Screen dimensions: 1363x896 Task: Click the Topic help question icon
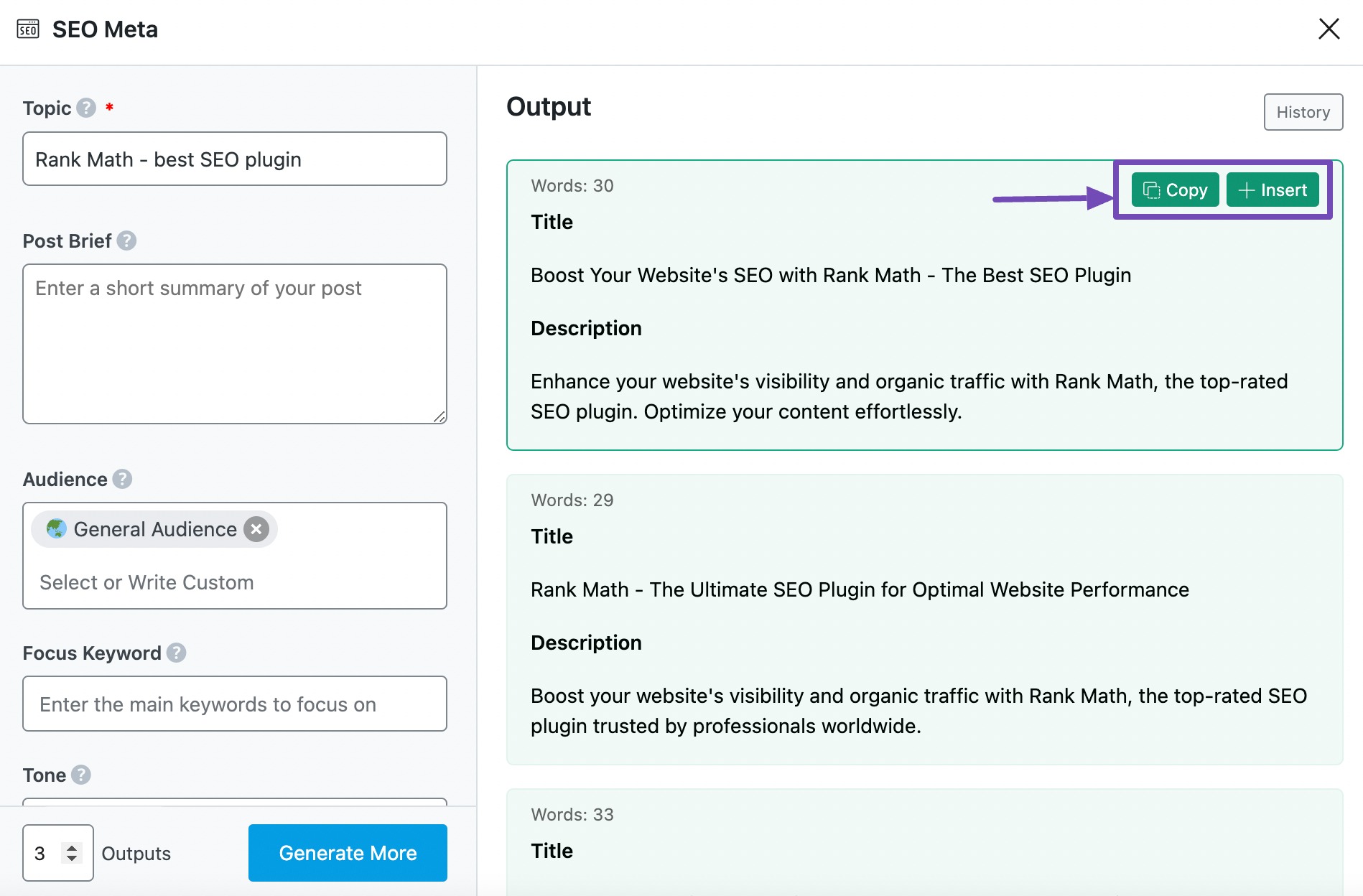point(86,108)
